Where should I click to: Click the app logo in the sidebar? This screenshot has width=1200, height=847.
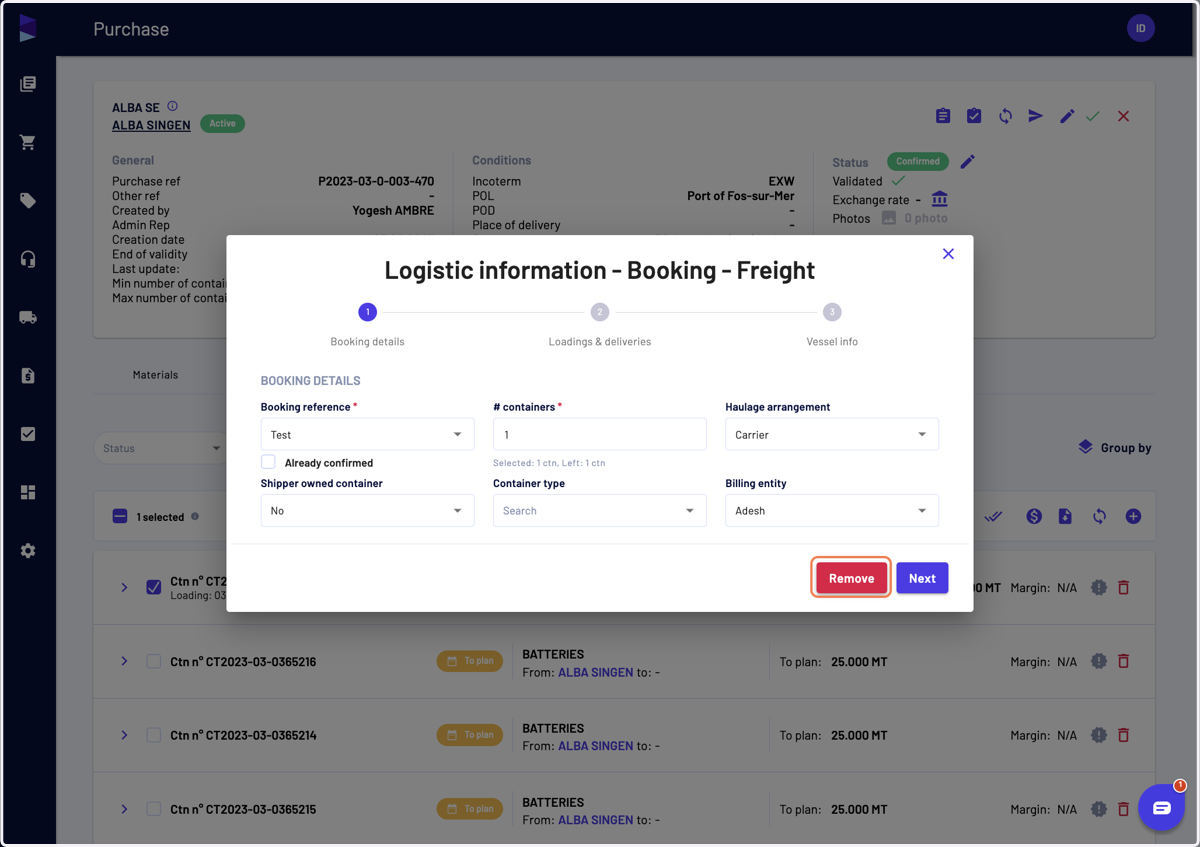pos(28,28)
